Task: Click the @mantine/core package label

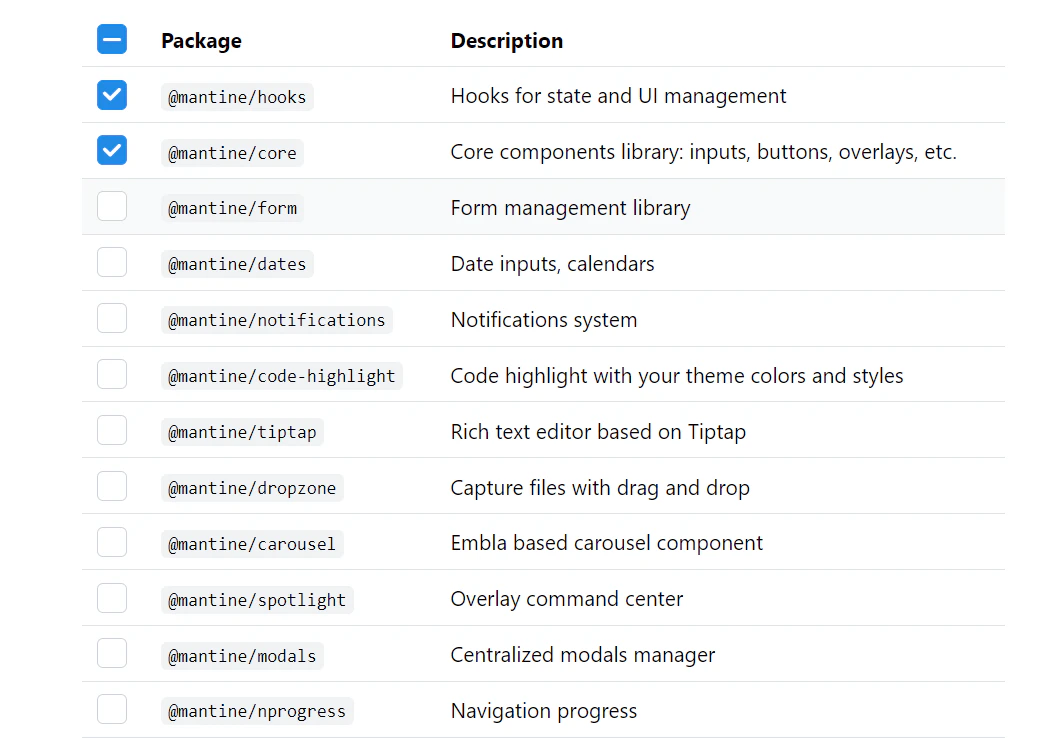Action: (x=232, y=152)
